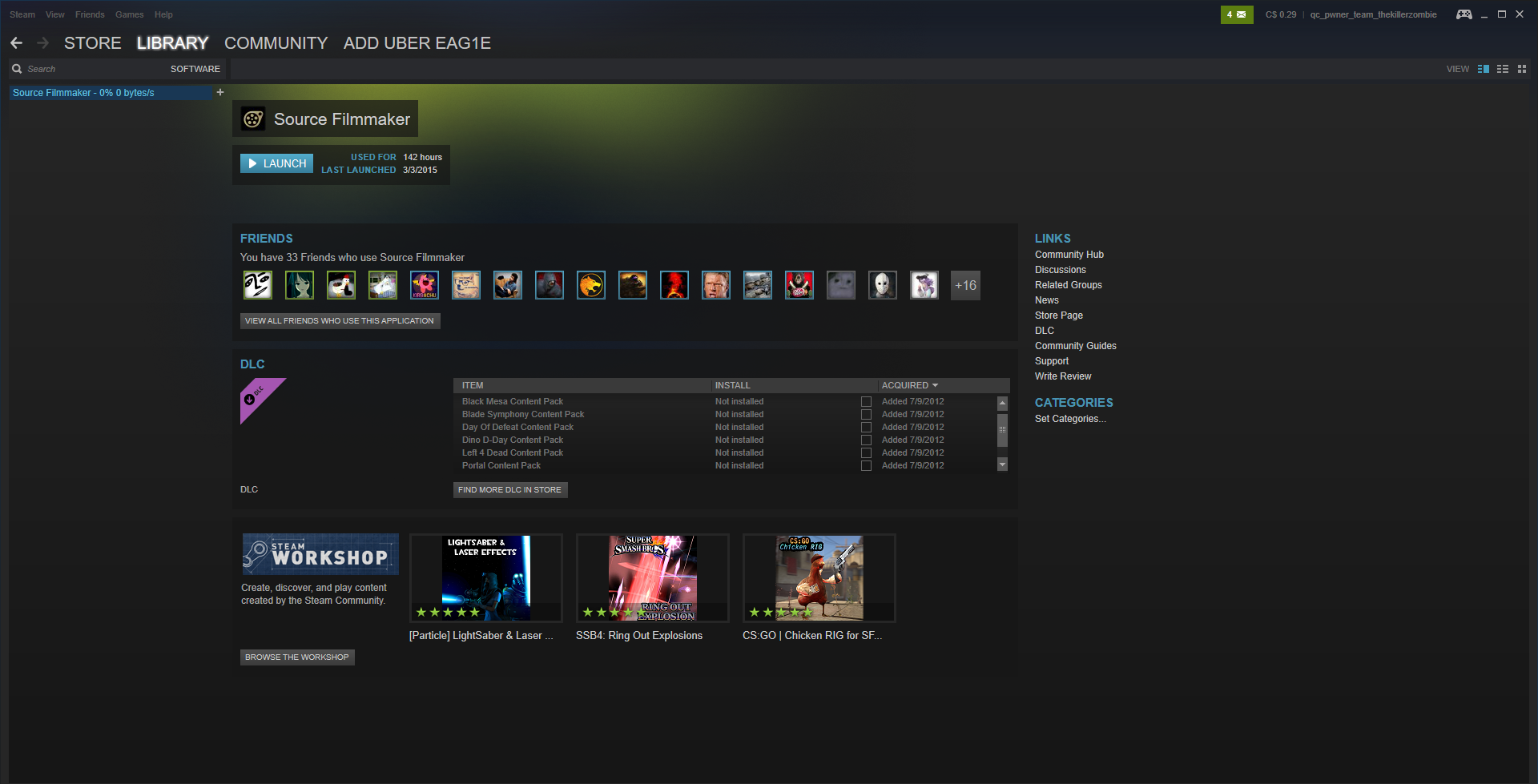Open the Community Hub link
The image size is (1538, 784).
tap(1069, 255)
